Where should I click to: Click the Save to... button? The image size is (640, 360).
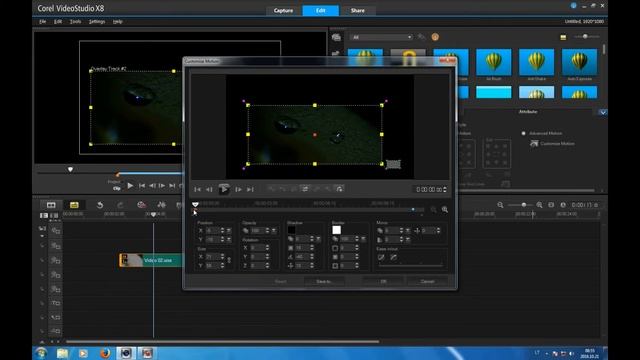(x=324, y=281)
